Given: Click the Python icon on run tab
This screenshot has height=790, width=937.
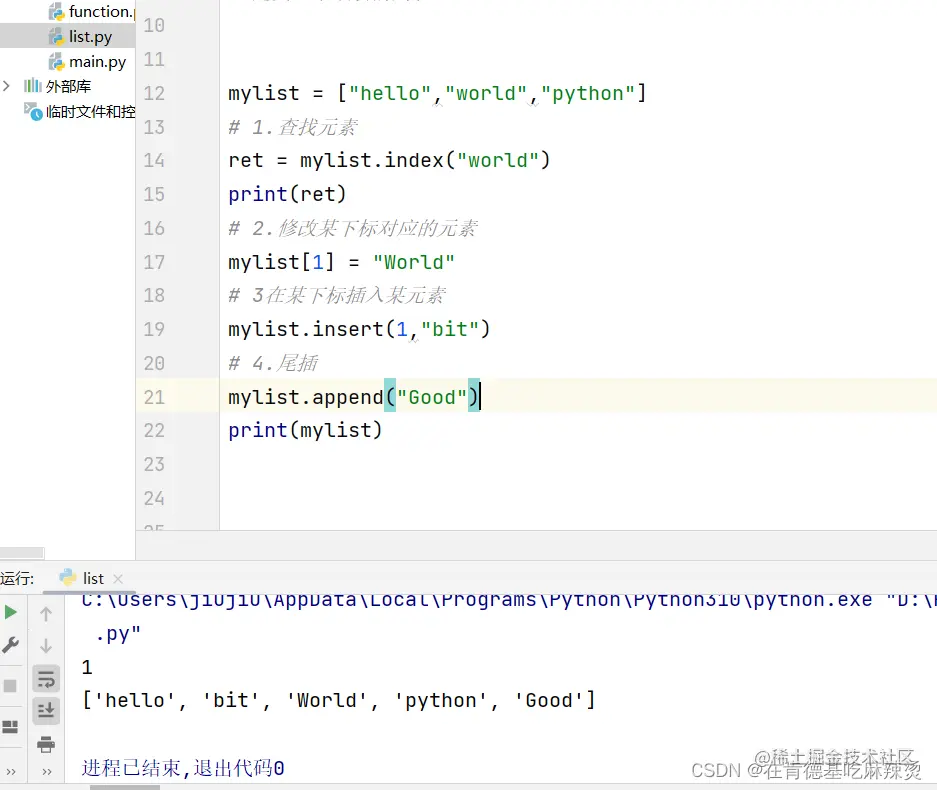Looking at the screenshot, I should pos(68,577).
